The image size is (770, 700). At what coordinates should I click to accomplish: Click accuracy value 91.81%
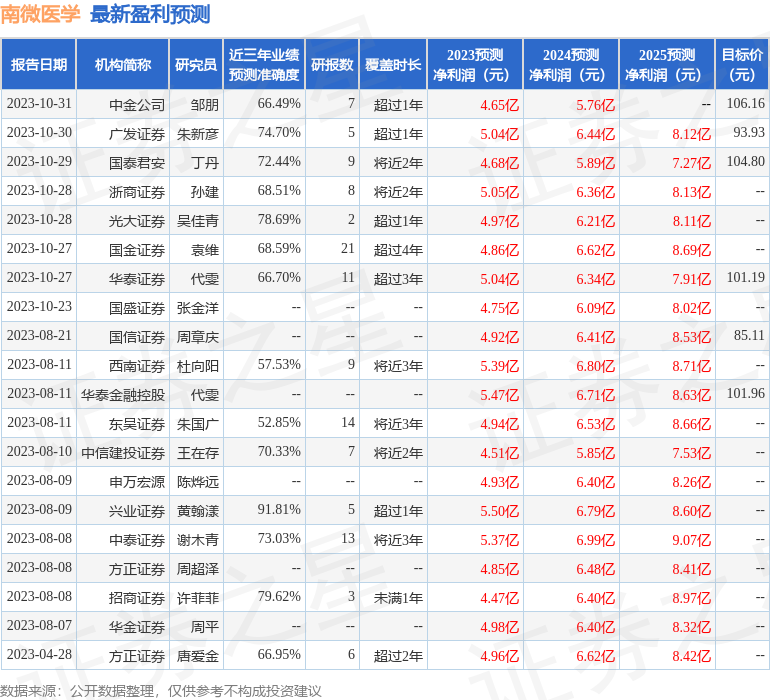point(279,509)
